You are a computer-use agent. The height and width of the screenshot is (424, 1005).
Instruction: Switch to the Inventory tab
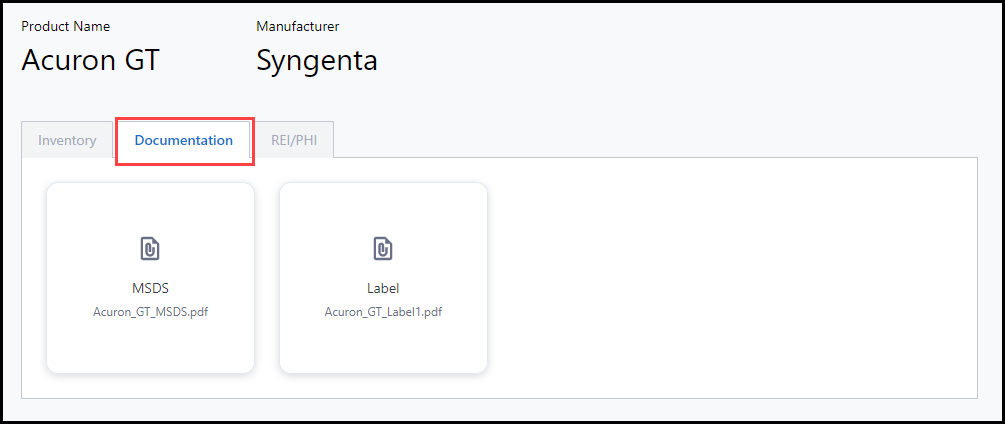67,140
